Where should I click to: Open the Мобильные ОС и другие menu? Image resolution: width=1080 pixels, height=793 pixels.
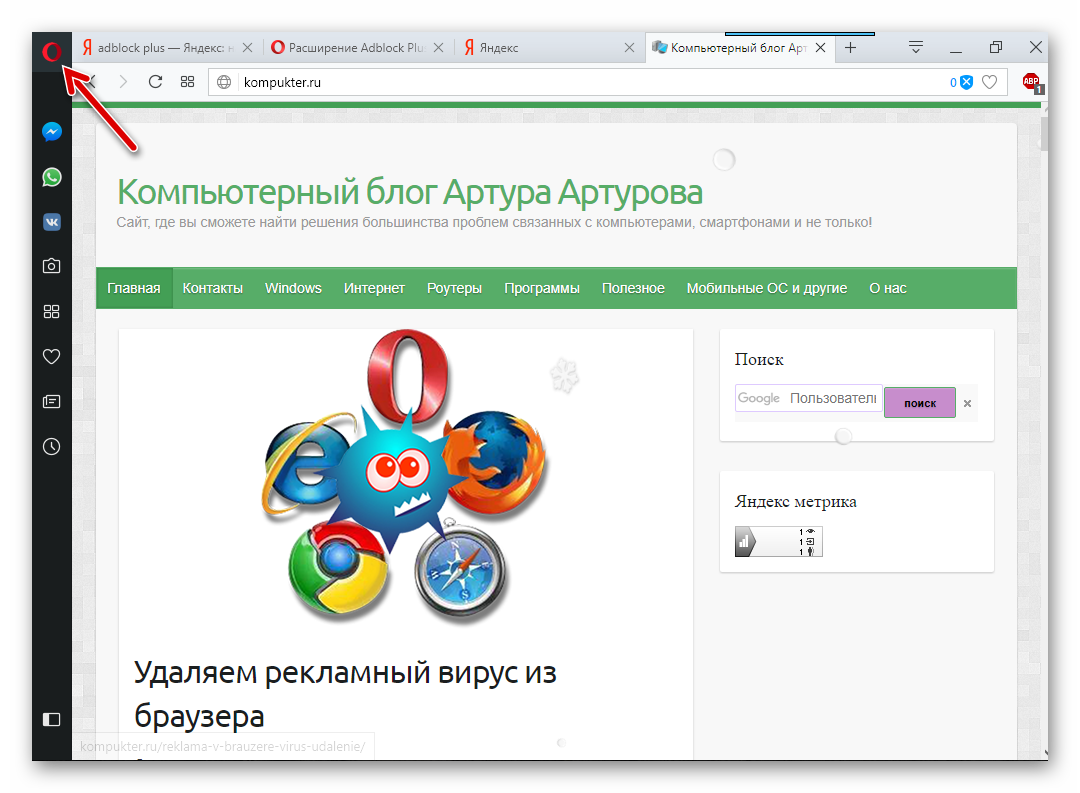pos(766,288)
